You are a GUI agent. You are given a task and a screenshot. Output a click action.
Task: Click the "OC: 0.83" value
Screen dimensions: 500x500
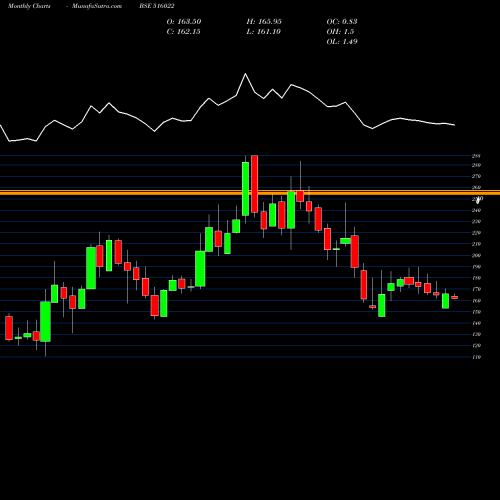pos(342,22)
